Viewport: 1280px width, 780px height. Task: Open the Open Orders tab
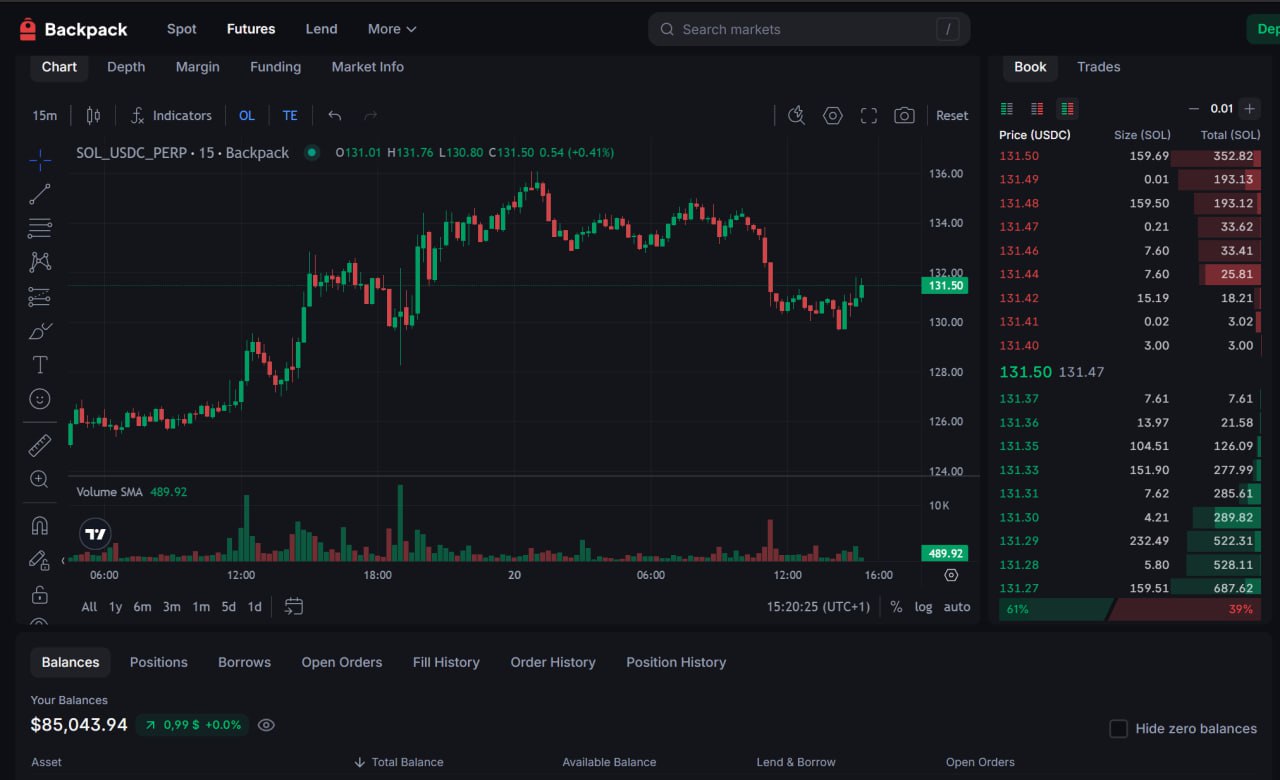342,662
